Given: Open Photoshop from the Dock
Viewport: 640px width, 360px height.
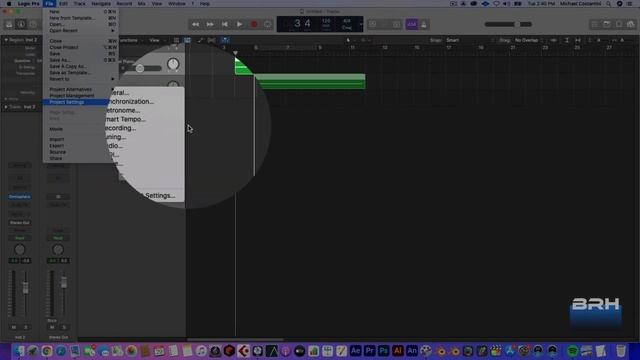Looking at the screenshot, I should click(x=383, y=351).
